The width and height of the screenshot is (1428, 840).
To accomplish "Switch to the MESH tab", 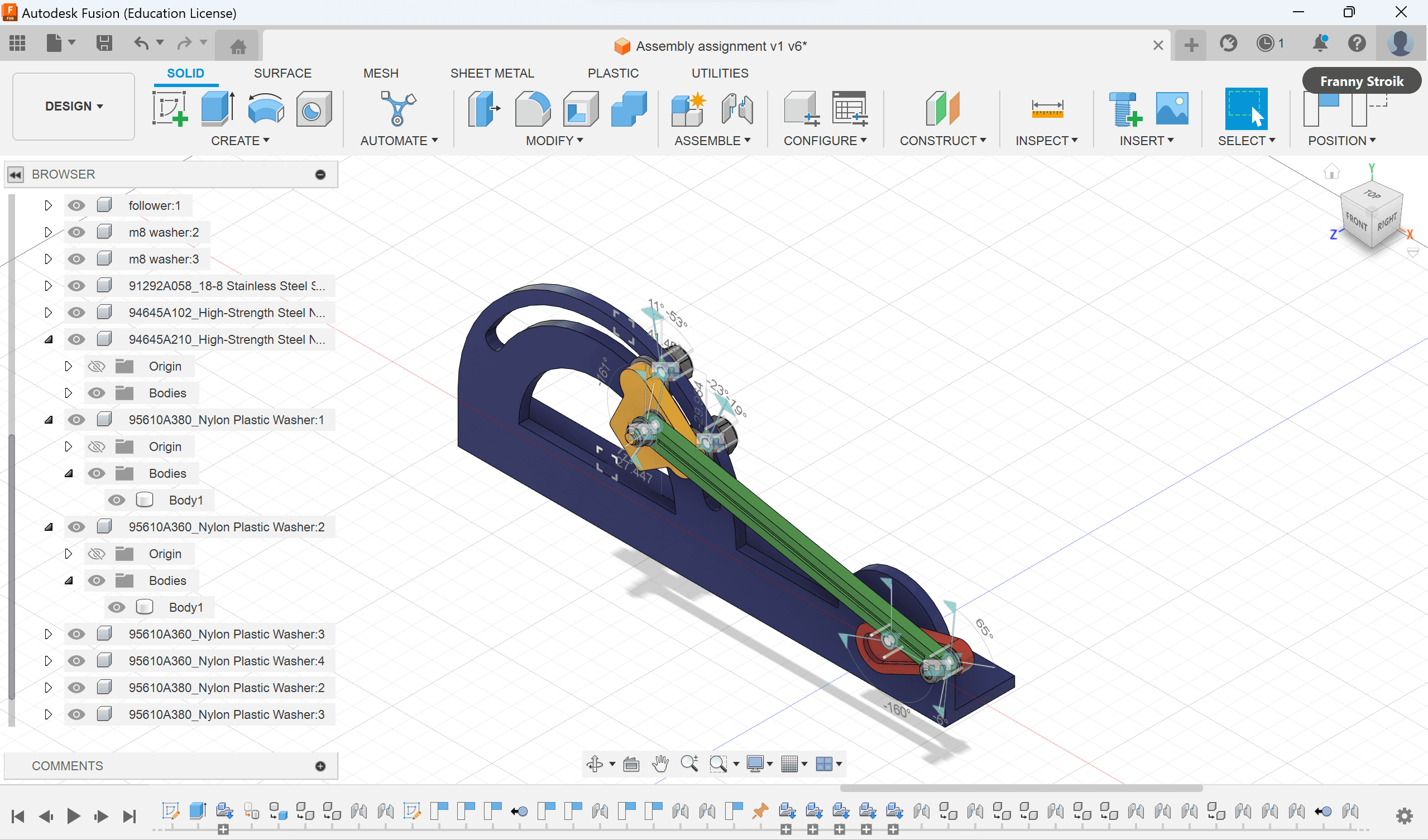I will (381, 73).
